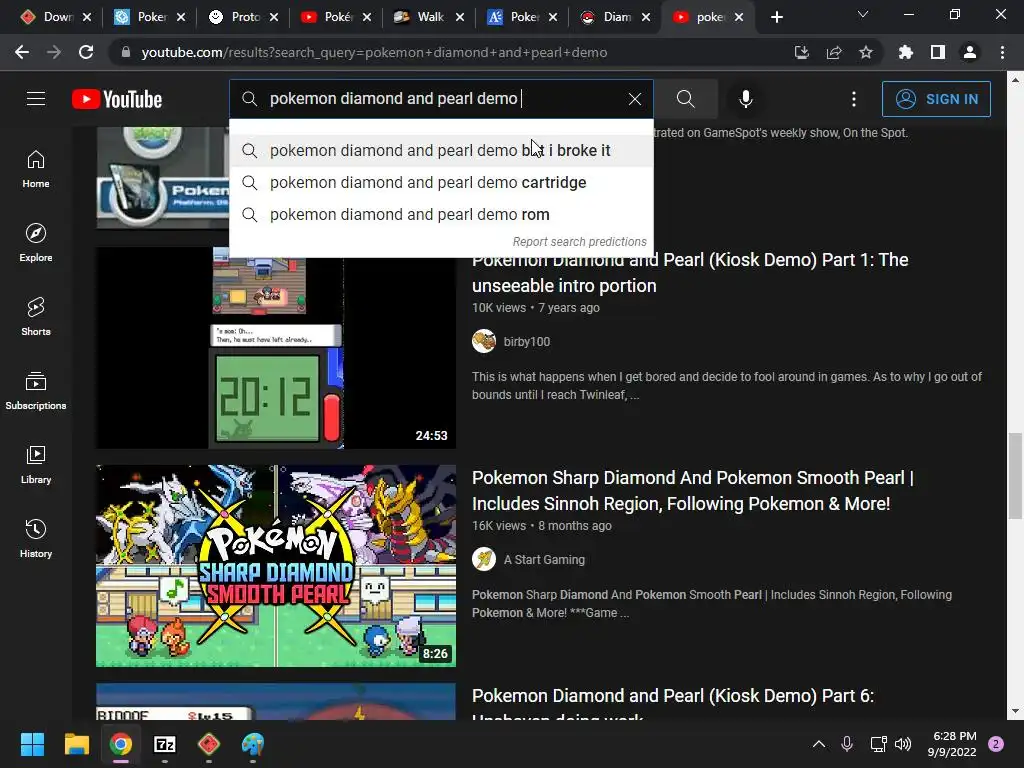Toggle Chrome side panel
The image size is (1024, 768).
pyautogui.click(x=938, y=52)
